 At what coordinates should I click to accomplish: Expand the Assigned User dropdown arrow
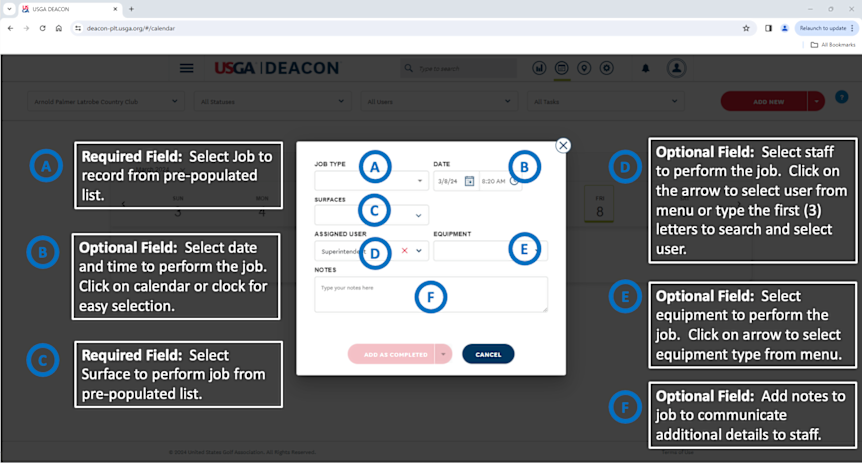pos(419,251)
